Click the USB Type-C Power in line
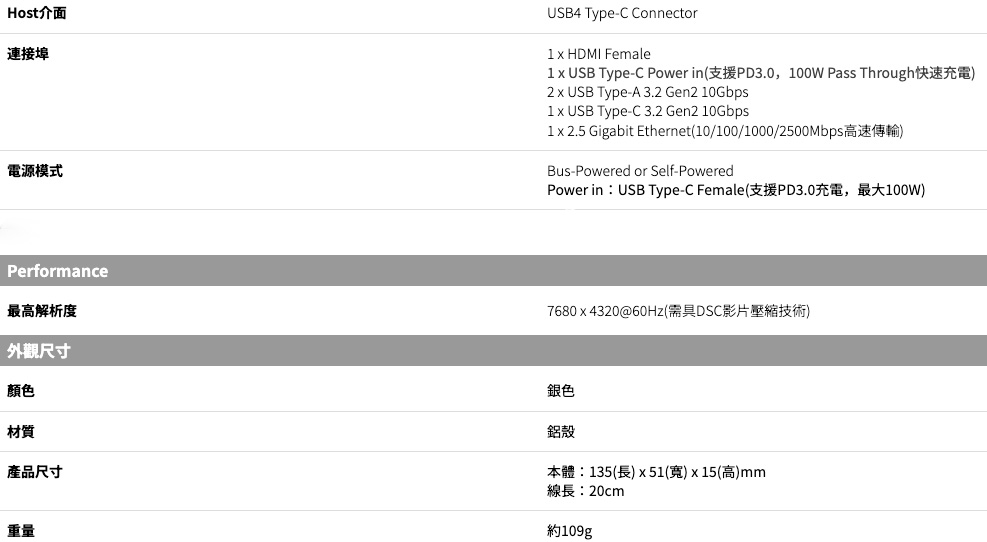Viewport: 987px width, 542px height. [x=760, y=73]
